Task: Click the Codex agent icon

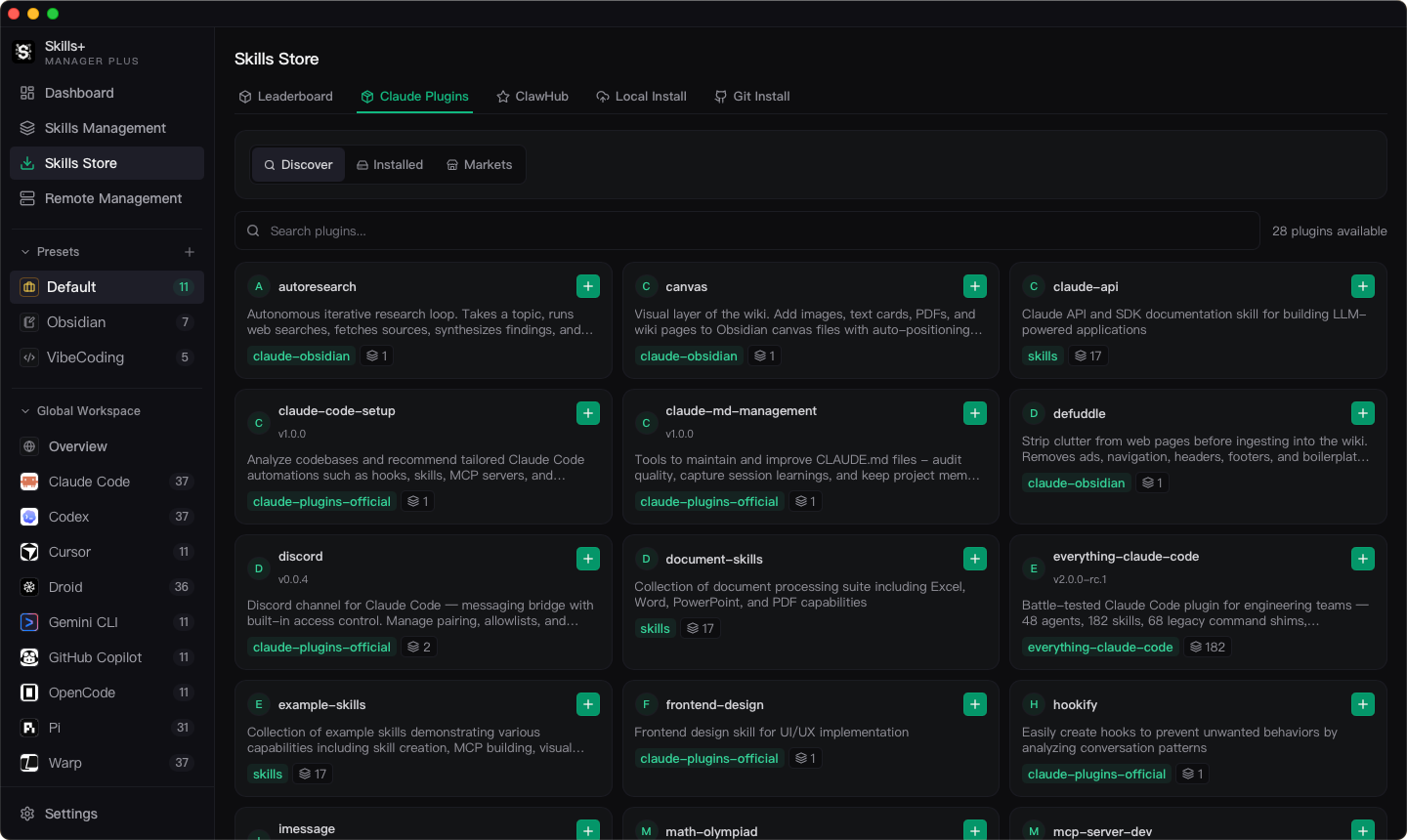Action: pyautogui.click(x=29, y=517)
